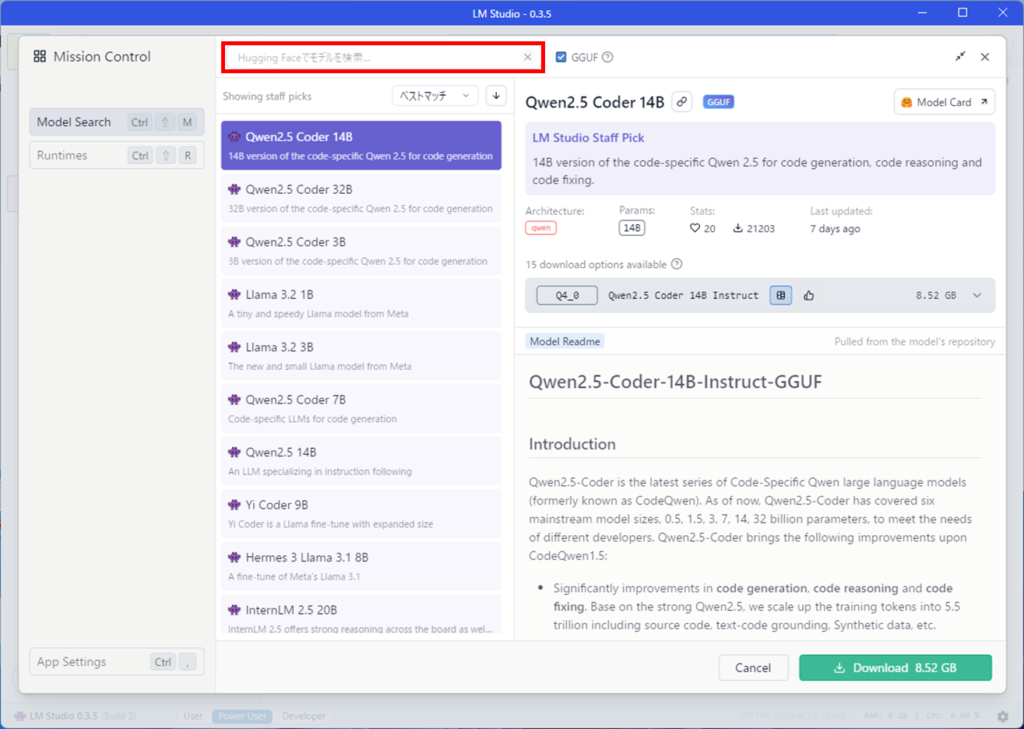Switch to User mode in status bar
This screenshot has width=1024, height=729.
tap(193, 717)
